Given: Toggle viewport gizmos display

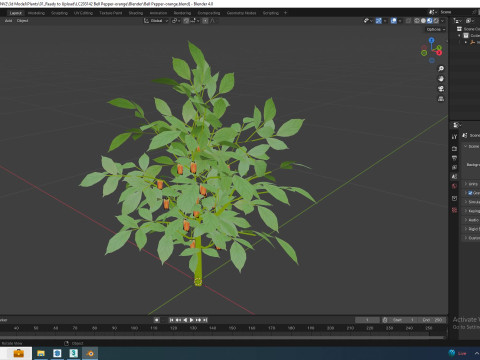Looking at the screenshot, I should [378, 21].
